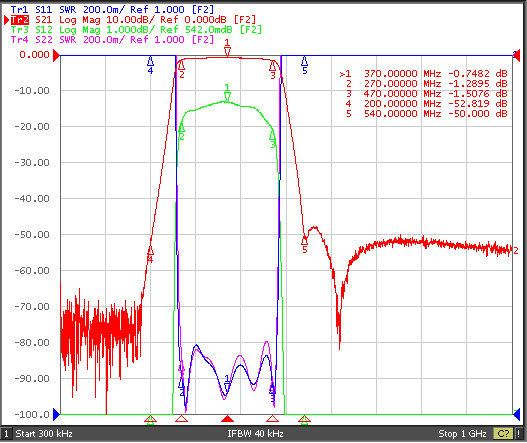
Task: Click red marker 2 on the S21 passband edge
Action: coord(182,69)
